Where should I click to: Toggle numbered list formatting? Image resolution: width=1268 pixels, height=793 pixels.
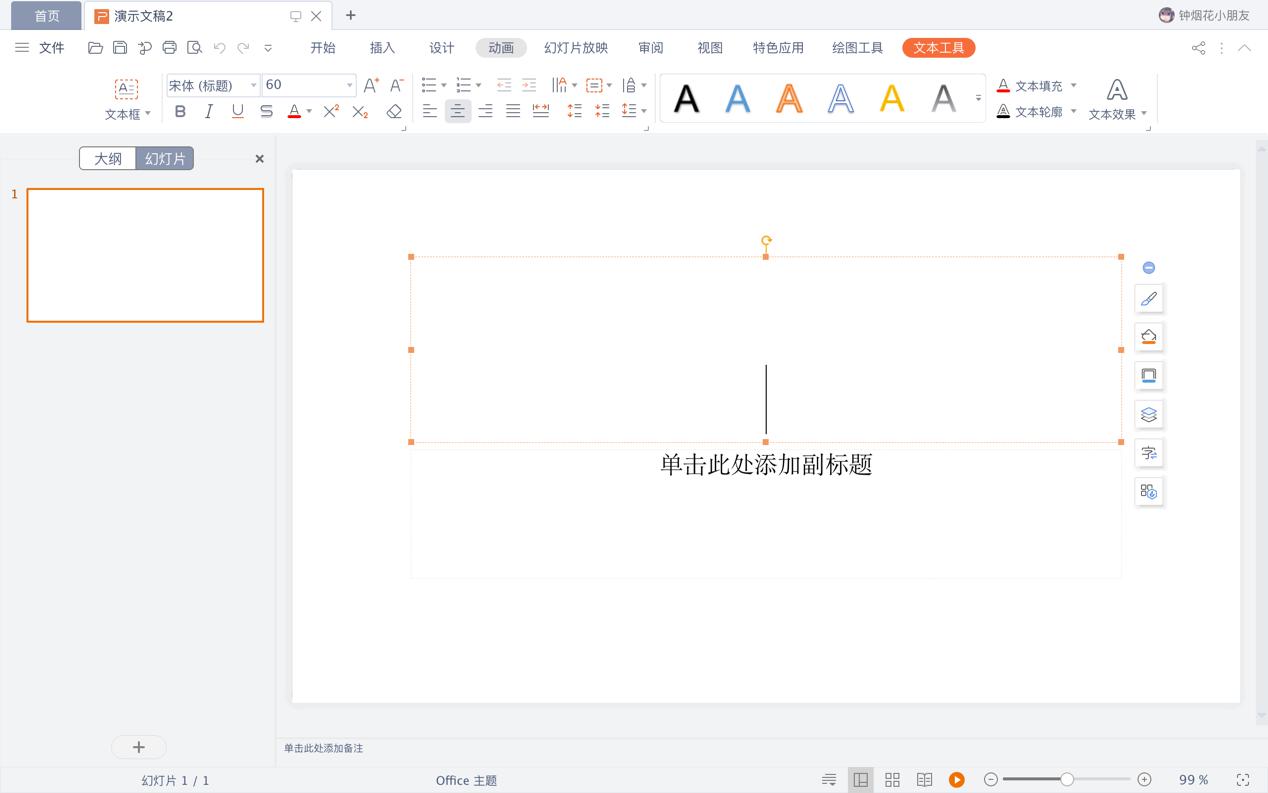[x=461, y=84]
